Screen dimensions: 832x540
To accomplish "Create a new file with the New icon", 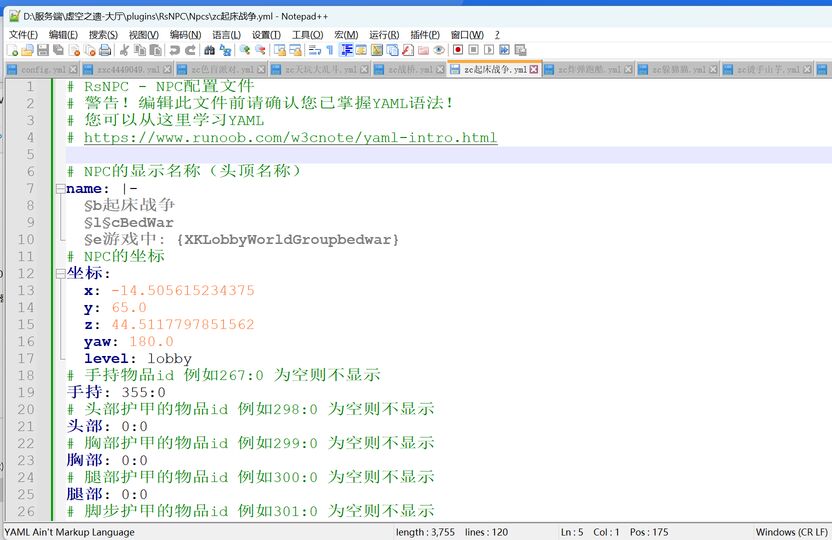I will click(13, 50).
